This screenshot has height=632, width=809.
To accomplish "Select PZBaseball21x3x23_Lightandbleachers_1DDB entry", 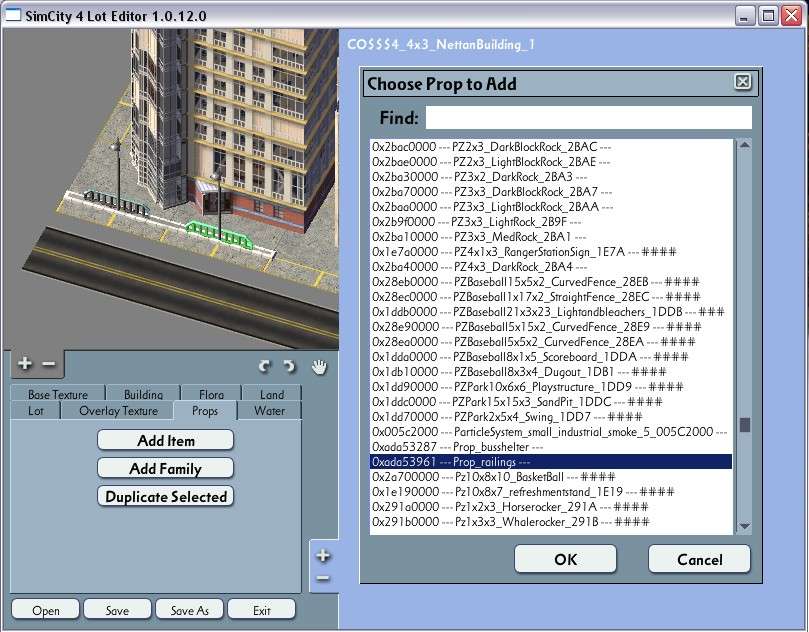I will pos(551,311).
